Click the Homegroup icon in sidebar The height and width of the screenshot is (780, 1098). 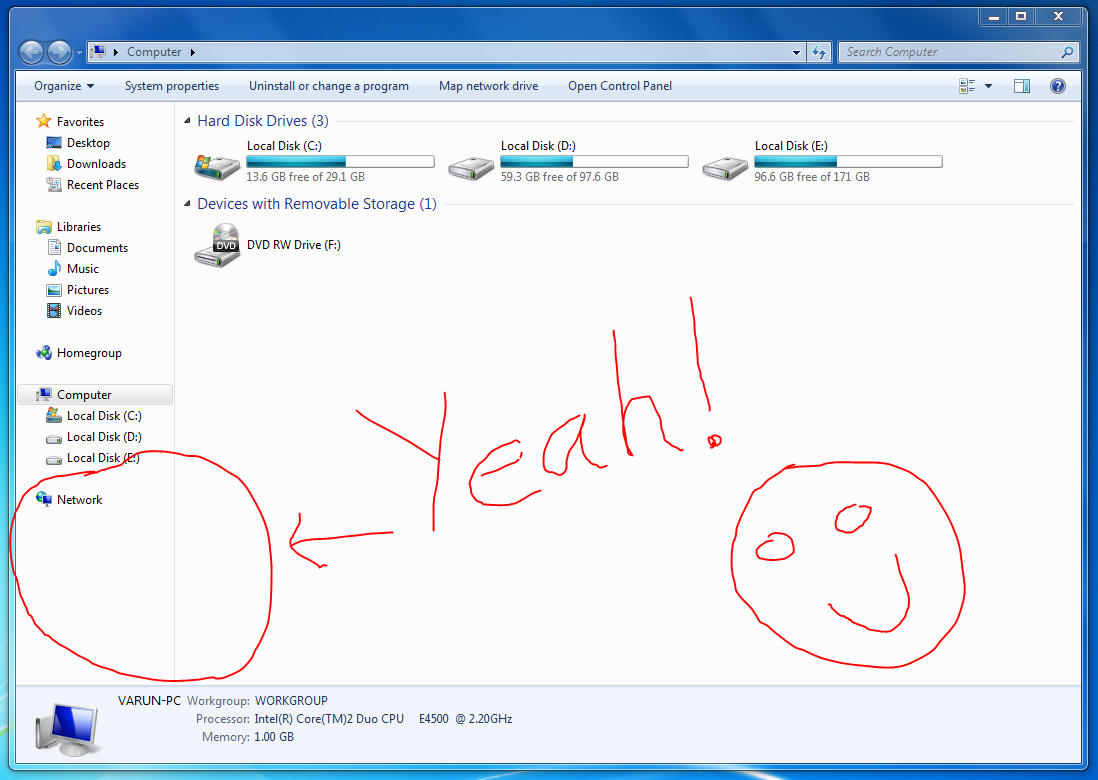point(43,353)
